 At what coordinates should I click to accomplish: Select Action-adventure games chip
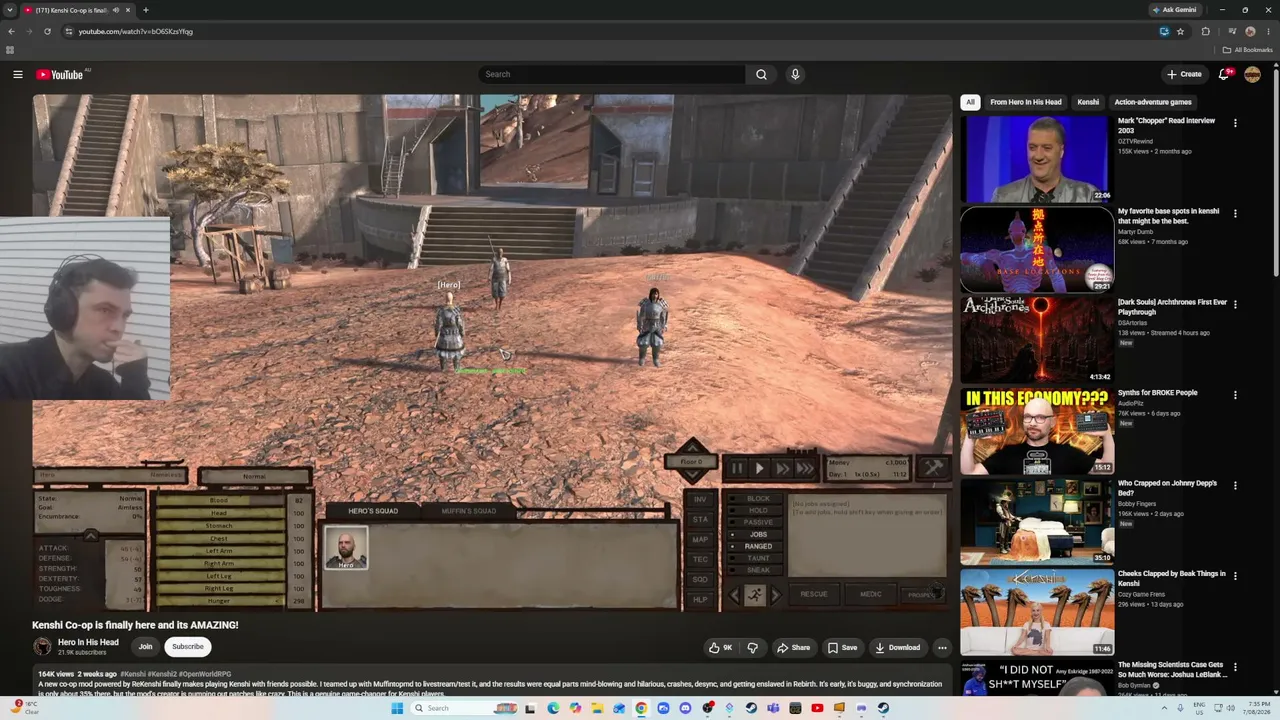[x=1153, y=102]
